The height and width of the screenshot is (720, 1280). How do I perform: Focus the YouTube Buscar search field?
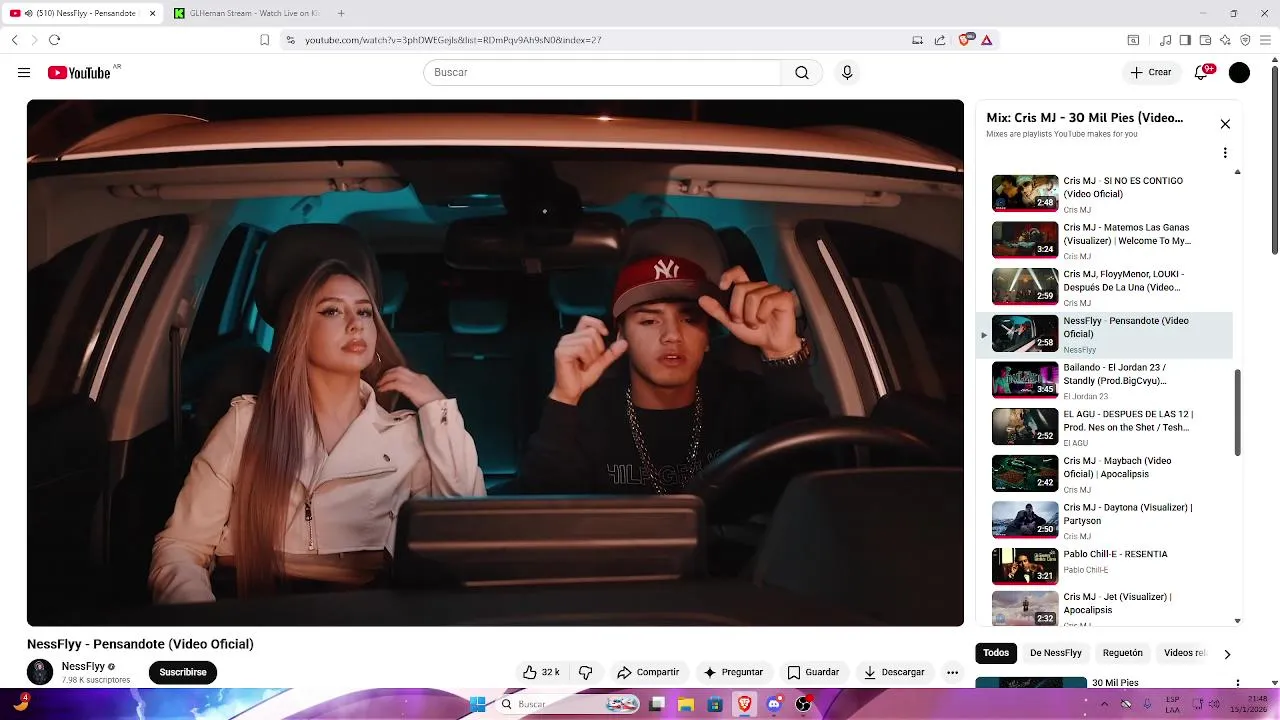pyautogui.click(x=602, y=73)
